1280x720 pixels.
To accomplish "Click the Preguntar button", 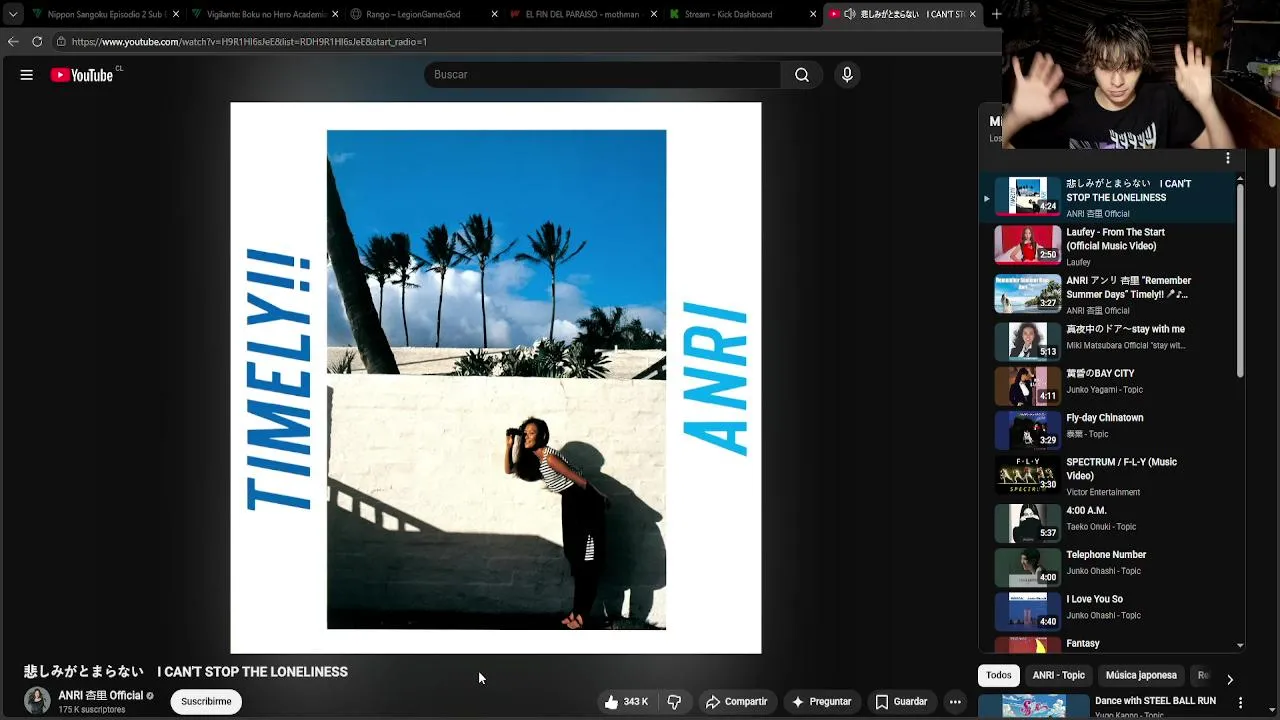I will click(821, 702).
